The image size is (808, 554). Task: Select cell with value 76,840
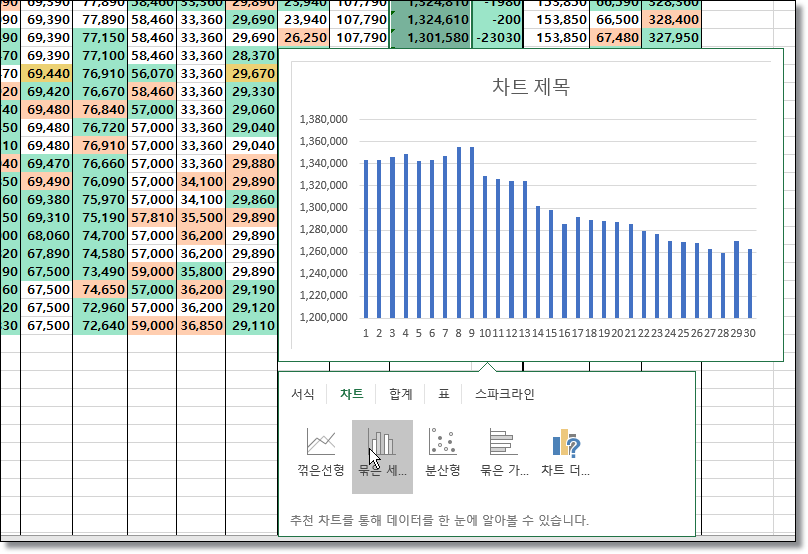pyautogui.click(x=100, y=110)
